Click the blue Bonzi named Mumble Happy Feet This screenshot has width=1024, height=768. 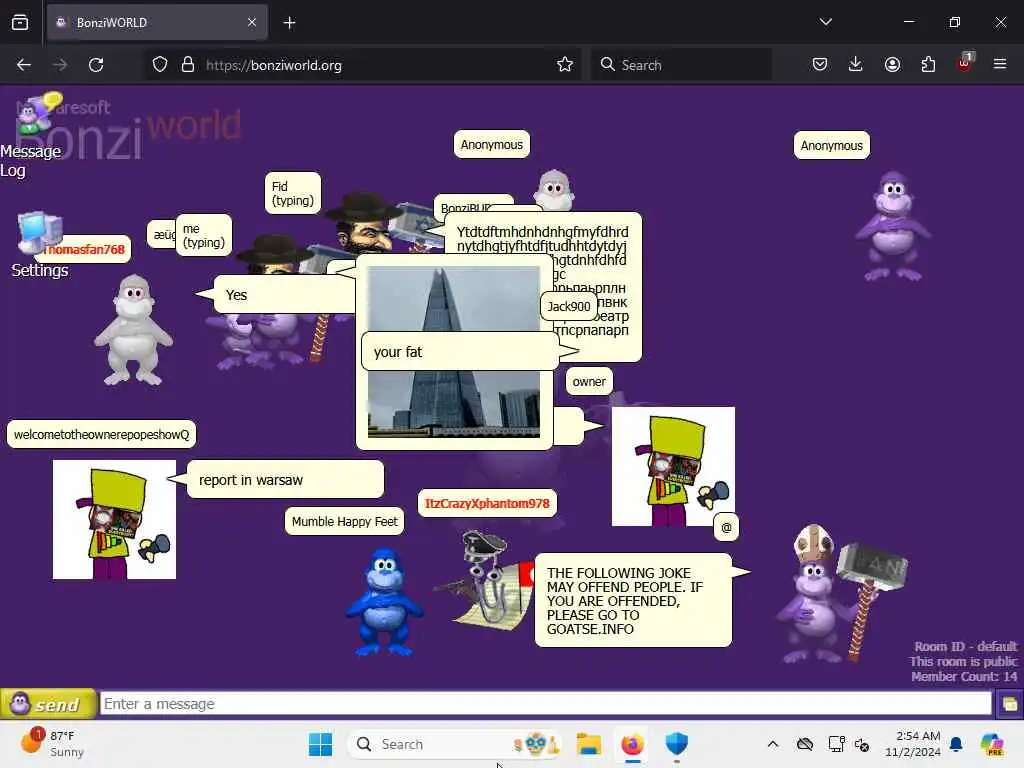pyautogui.click(x=385, y=601)
